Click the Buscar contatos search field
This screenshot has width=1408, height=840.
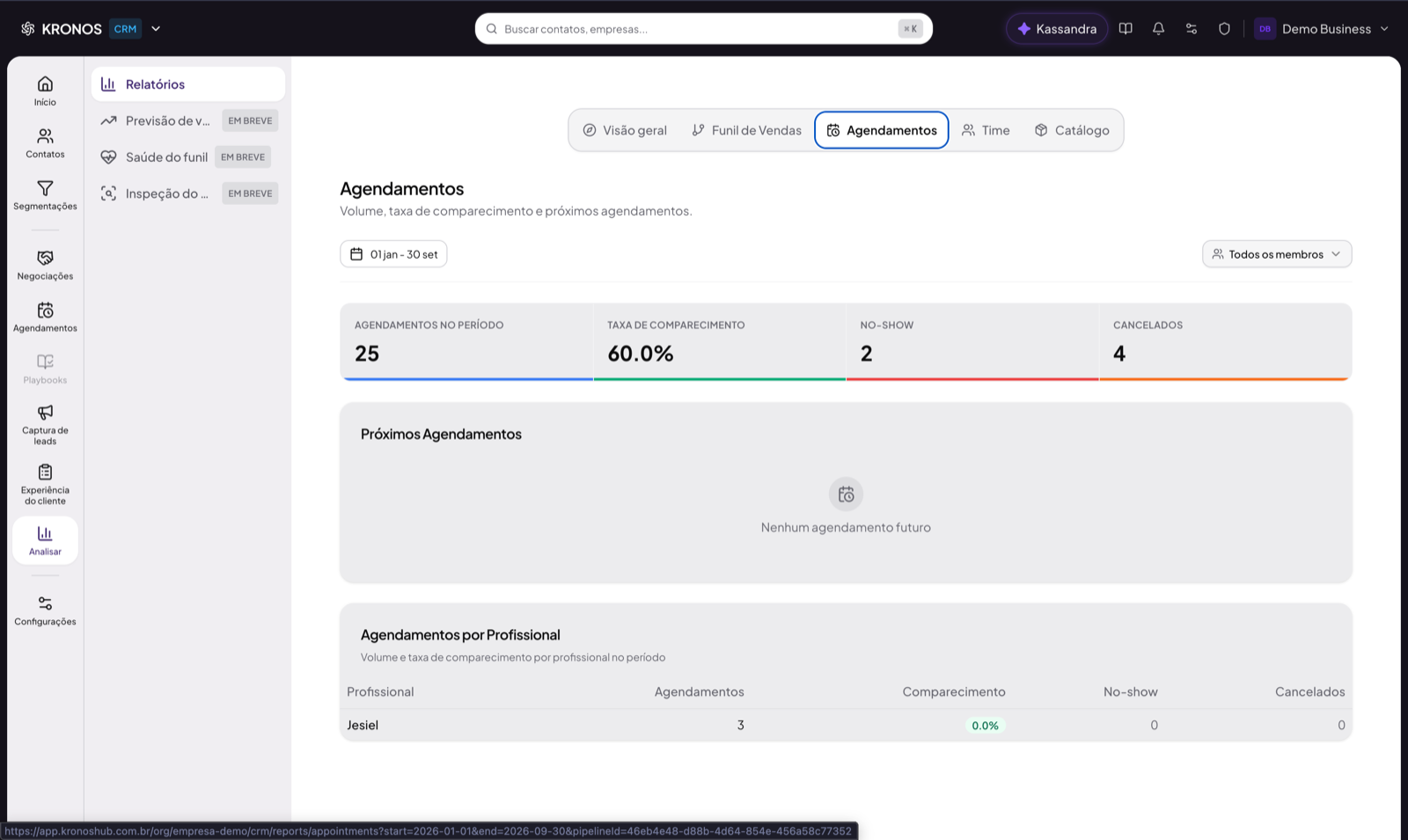pos(704,29)
